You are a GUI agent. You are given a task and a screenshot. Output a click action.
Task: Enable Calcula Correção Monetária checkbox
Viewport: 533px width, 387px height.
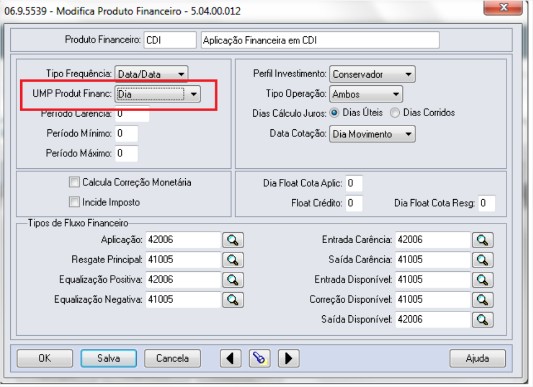[74, 182]
